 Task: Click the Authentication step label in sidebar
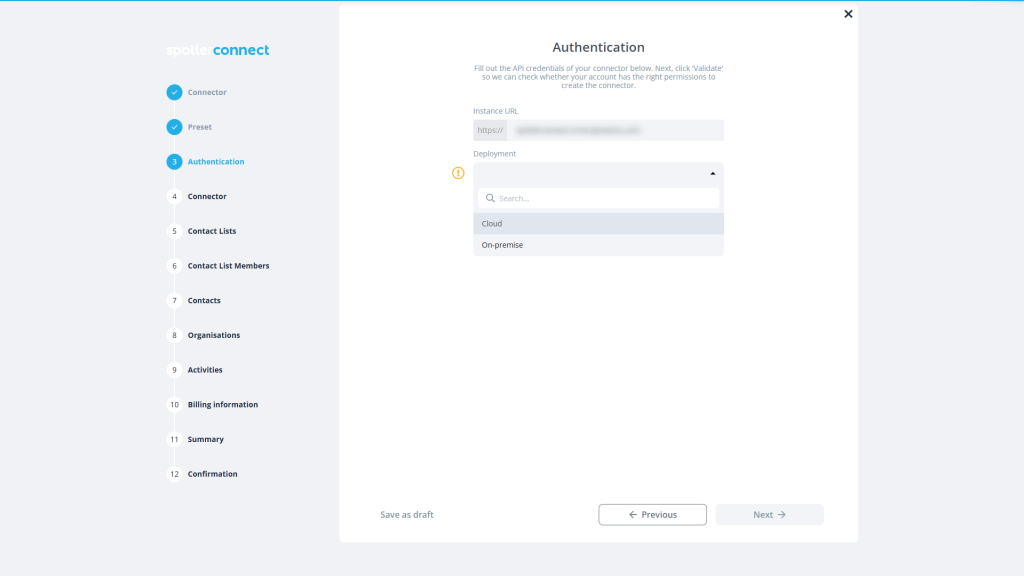[216, 161]
